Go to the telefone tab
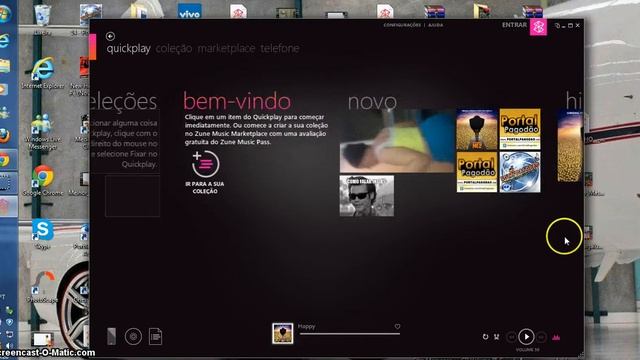This screenshot has width=640, height=360. pos(280,49)
